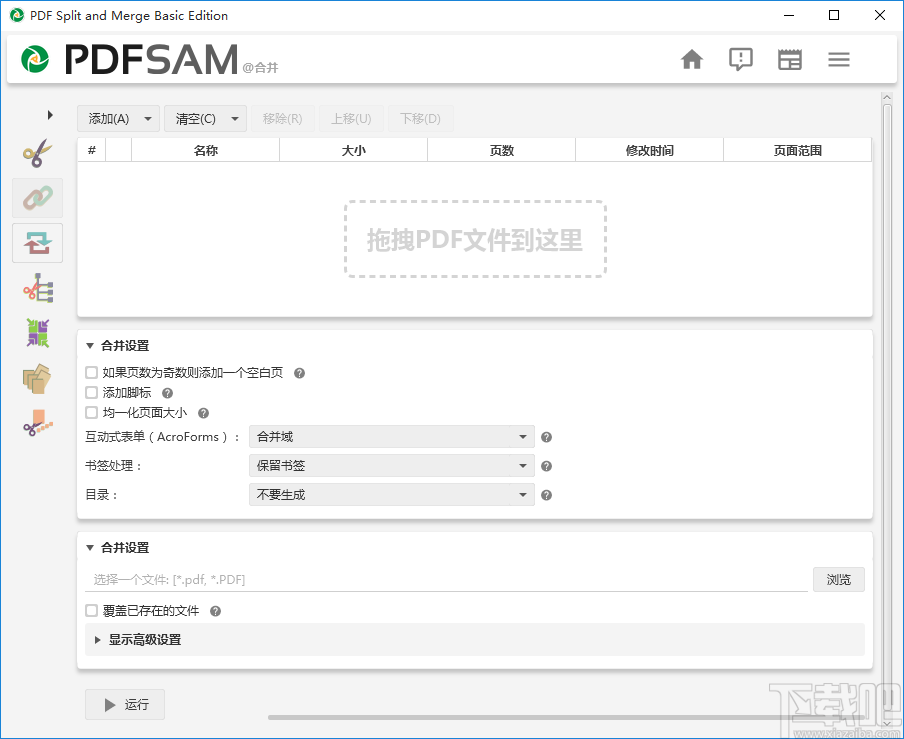
Task: Open the AcroForms handling dropdown
Action: [391, 436]
